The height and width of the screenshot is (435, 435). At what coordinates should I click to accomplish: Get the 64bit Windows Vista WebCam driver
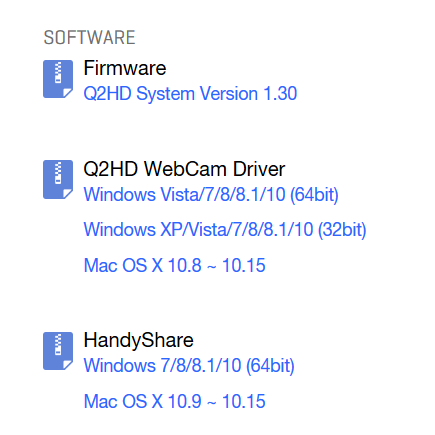[211, 195]
